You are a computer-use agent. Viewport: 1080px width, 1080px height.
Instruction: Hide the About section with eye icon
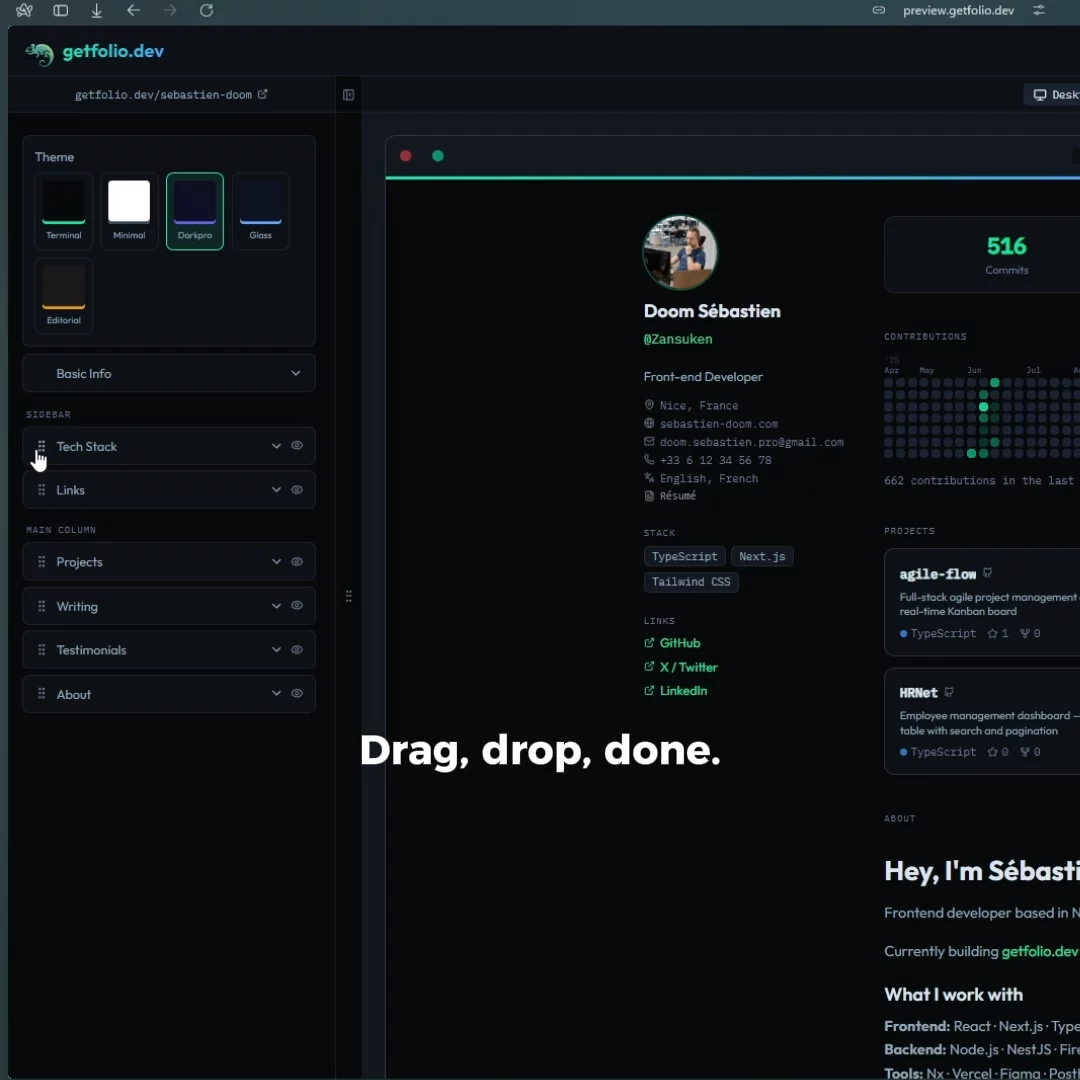(297, 694)
